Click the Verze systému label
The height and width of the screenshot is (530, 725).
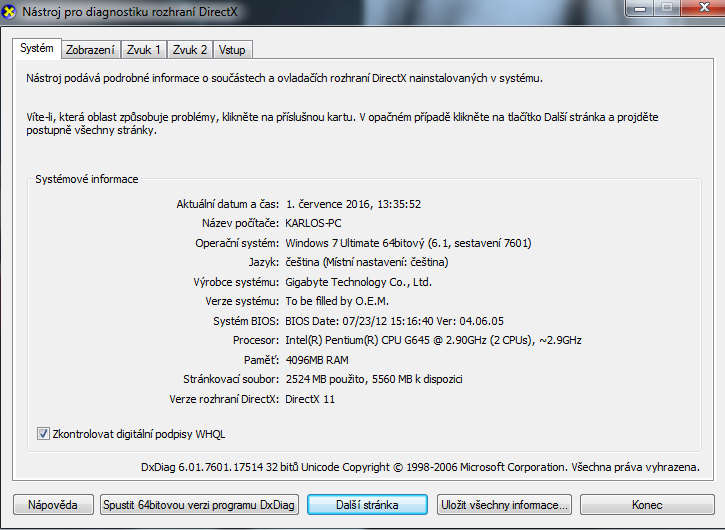click(x=242, y=301)
